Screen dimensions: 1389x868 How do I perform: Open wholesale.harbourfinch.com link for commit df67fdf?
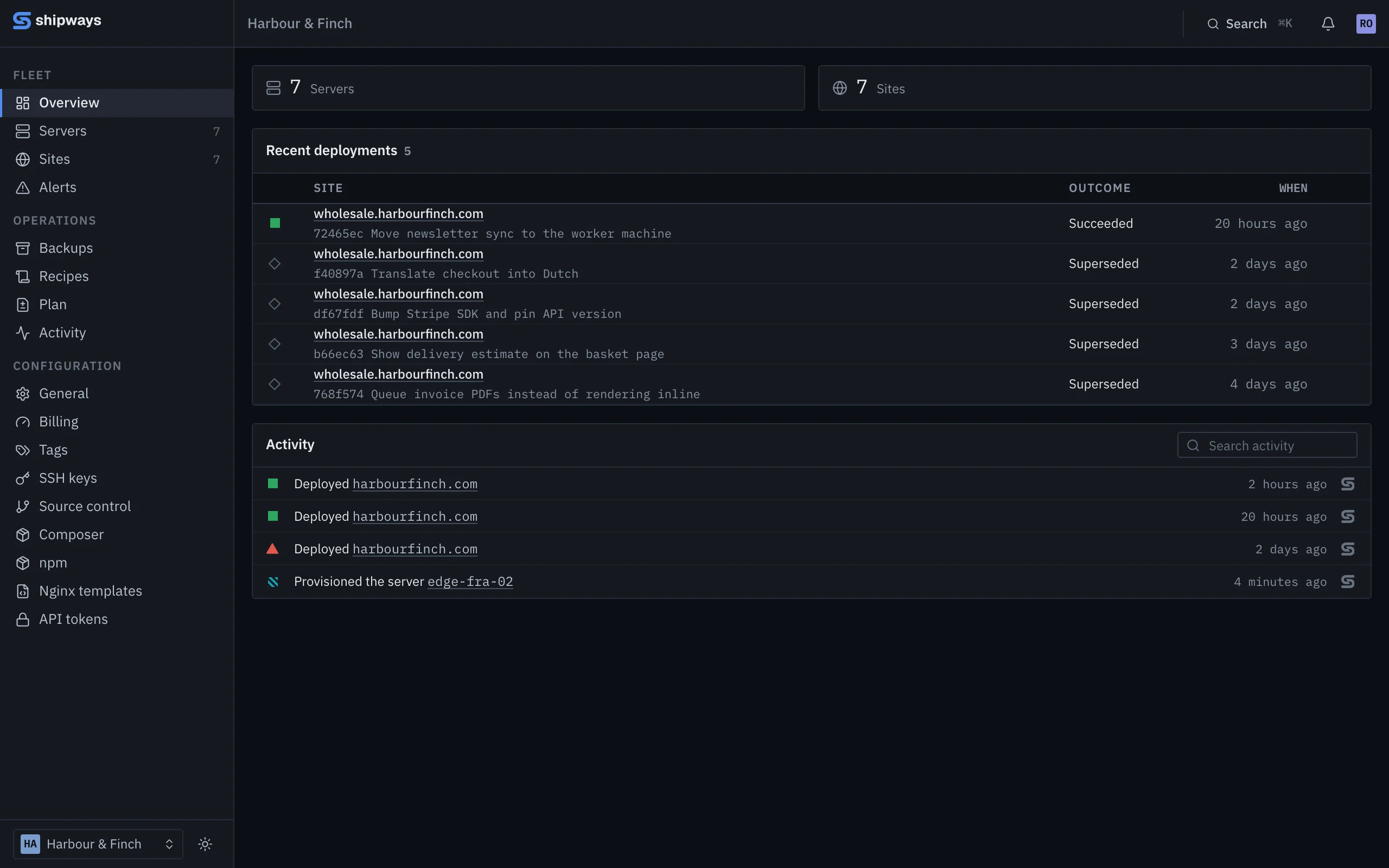coord(398,294)
